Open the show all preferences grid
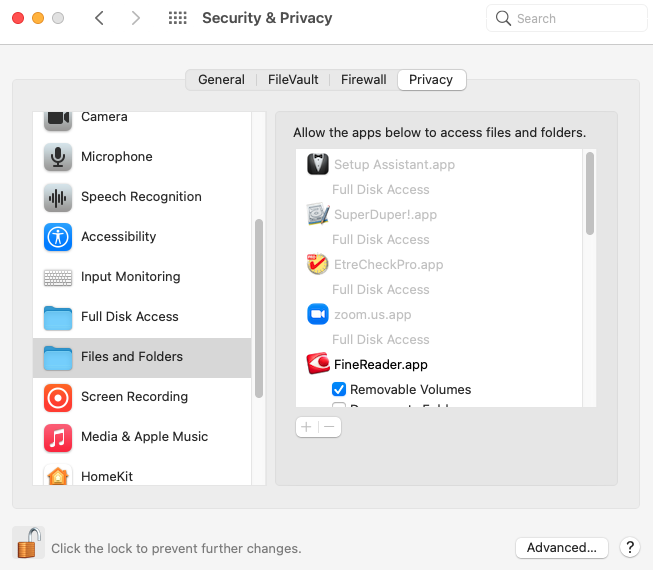The image size is (653, 570). click(178, 18)
